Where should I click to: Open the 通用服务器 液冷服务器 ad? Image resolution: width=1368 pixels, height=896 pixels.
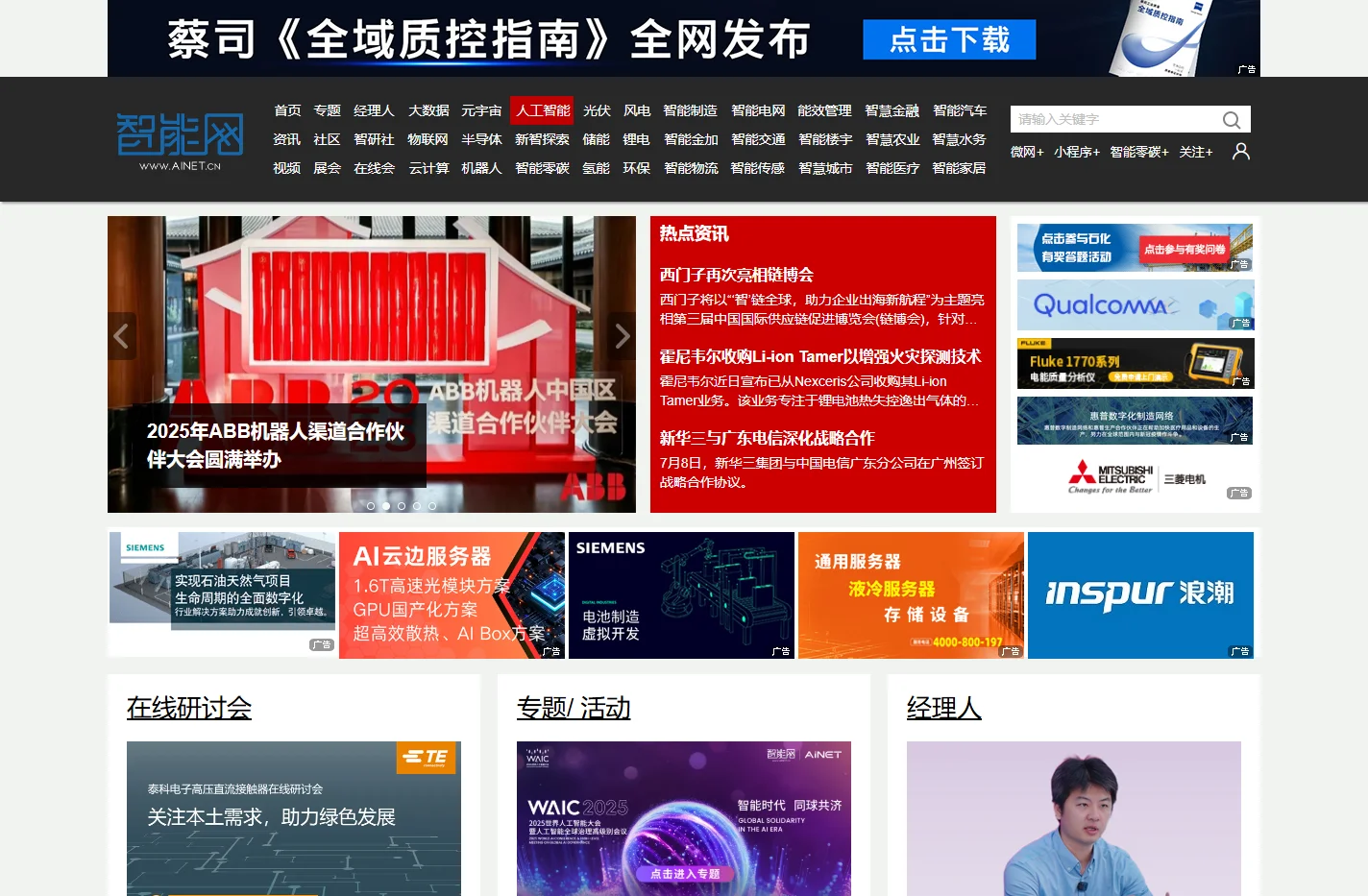(x=911, y=595)
